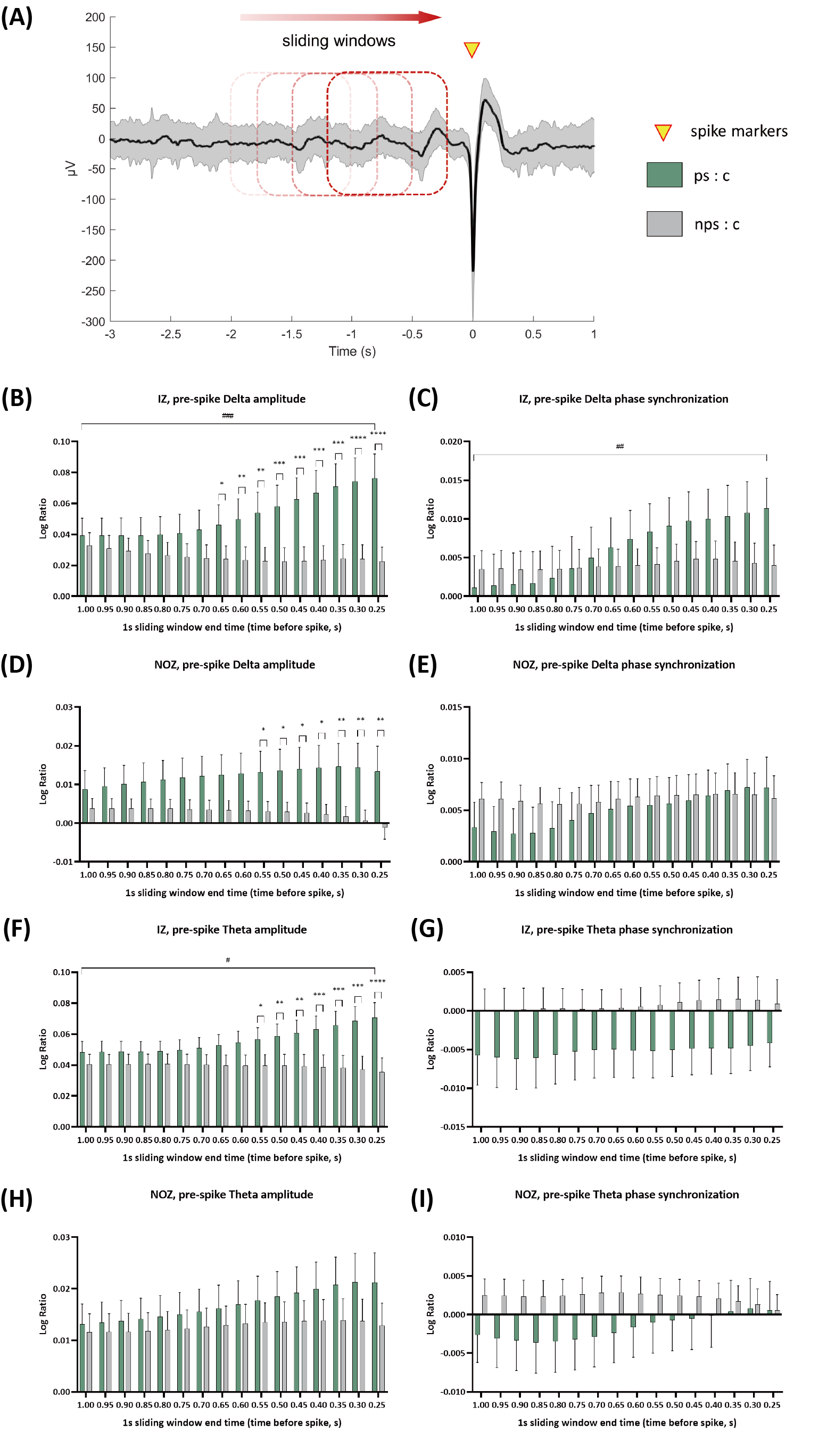Screen dimensions: 827x1456
Task: Click the 'NOZ, pre-spike Delta phase synchronization' title
Action: coord(624,664)
